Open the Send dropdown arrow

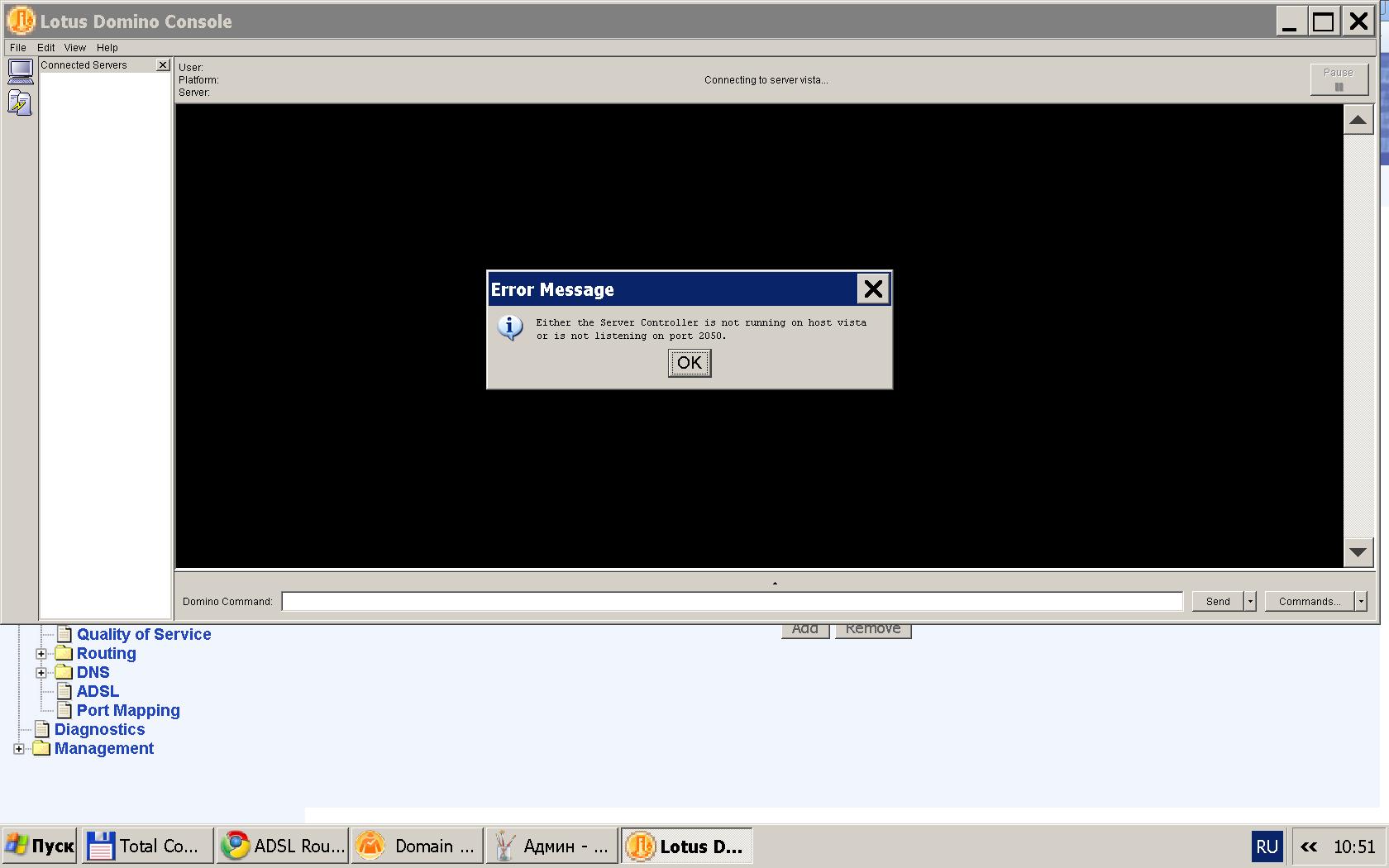click(1250, 602)
